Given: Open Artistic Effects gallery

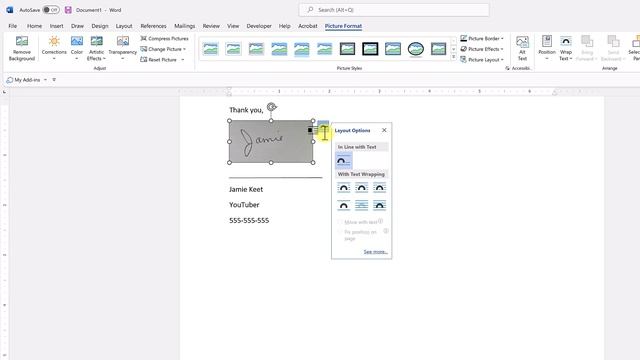Looking at the screenshot, I should (96, 48).
